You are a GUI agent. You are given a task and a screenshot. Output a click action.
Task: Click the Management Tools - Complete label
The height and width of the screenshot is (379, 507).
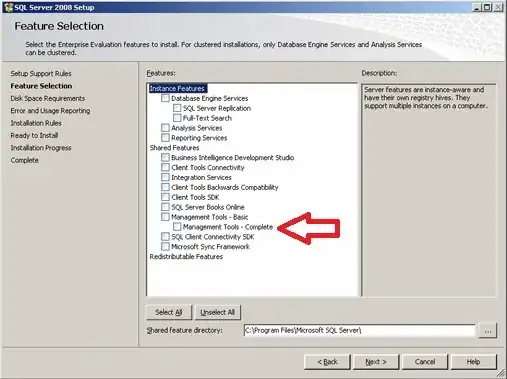pos(228,227)
